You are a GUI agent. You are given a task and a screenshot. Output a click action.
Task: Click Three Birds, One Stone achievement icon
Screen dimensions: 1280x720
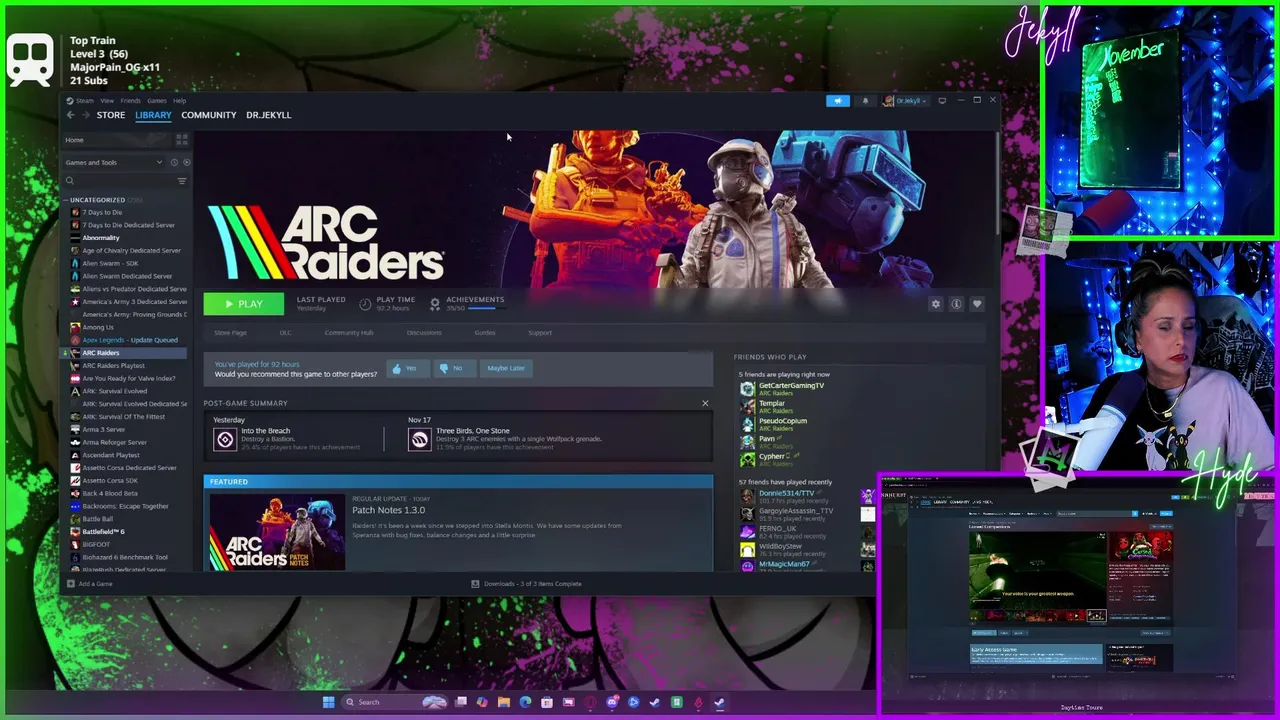(x=419, y=439)
